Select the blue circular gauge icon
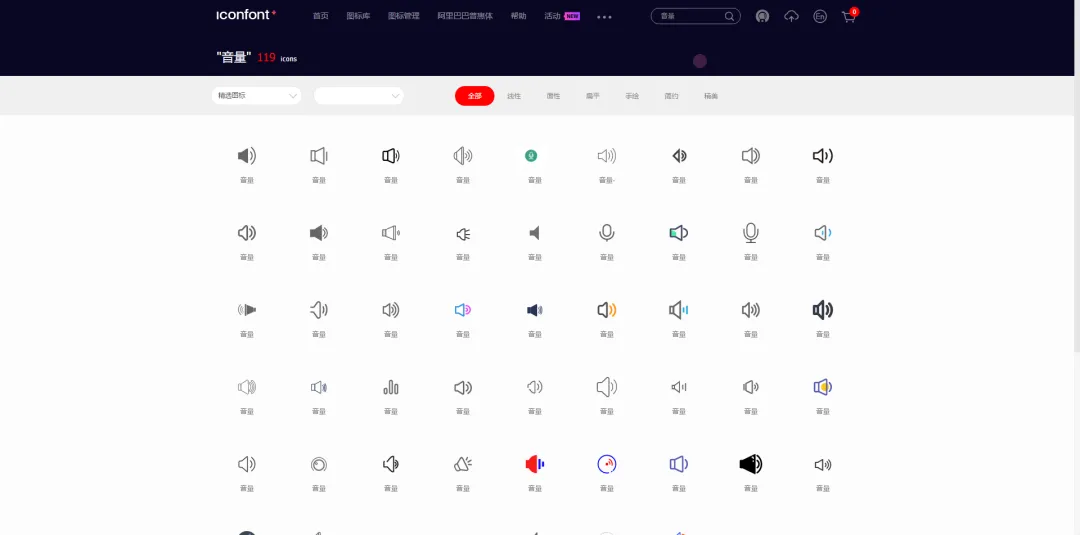Viewport: 1080px width, 535px height. [607, 464]
